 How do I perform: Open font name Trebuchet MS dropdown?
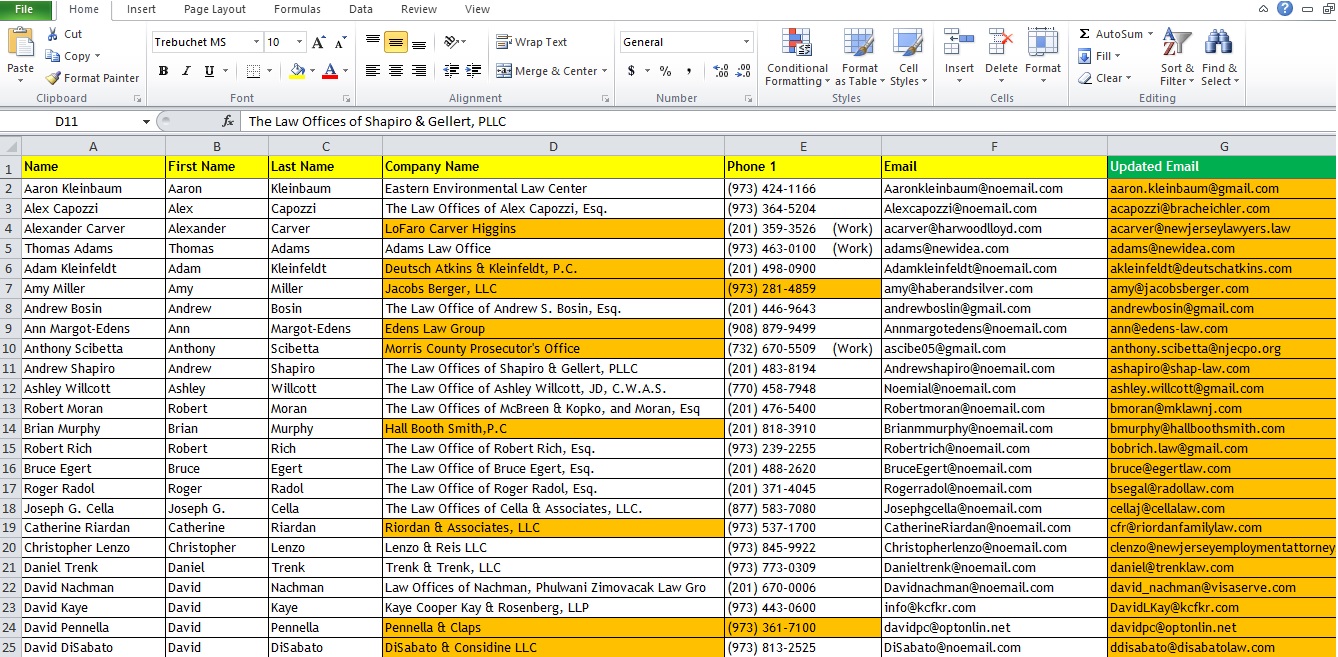coord(256,42)
